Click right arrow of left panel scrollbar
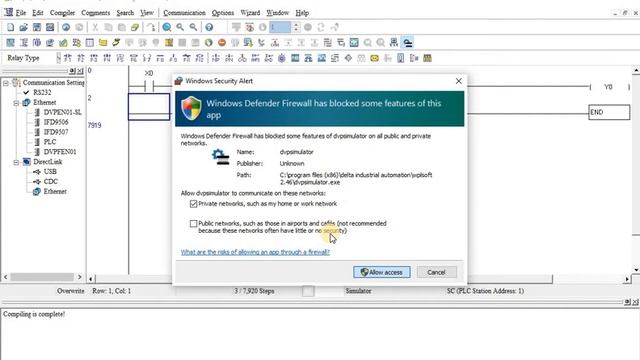 (x=80, y=277)
